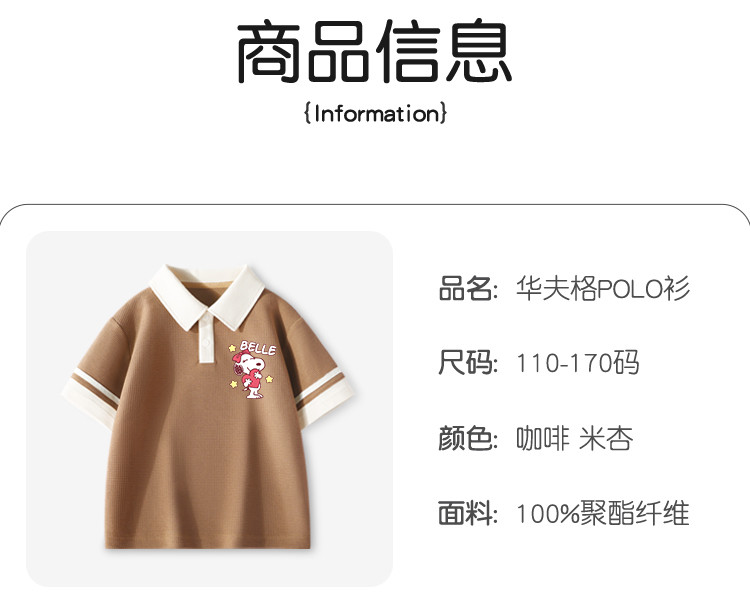Choose the 咖啡 color option
Screen dimensions: 750x614
[542, 438]
